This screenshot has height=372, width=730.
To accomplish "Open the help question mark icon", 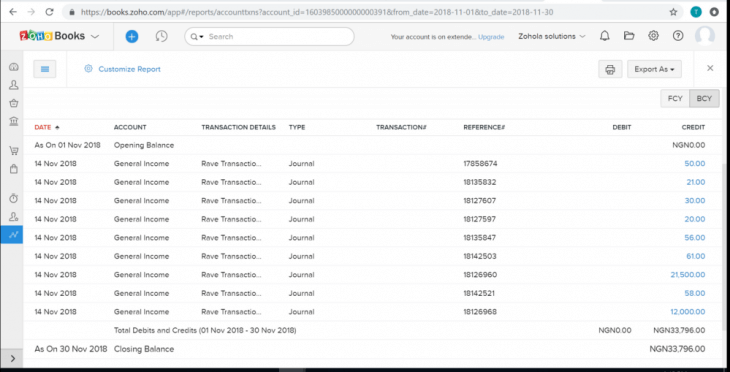I will pyautogui.click(x=678, y=36).
